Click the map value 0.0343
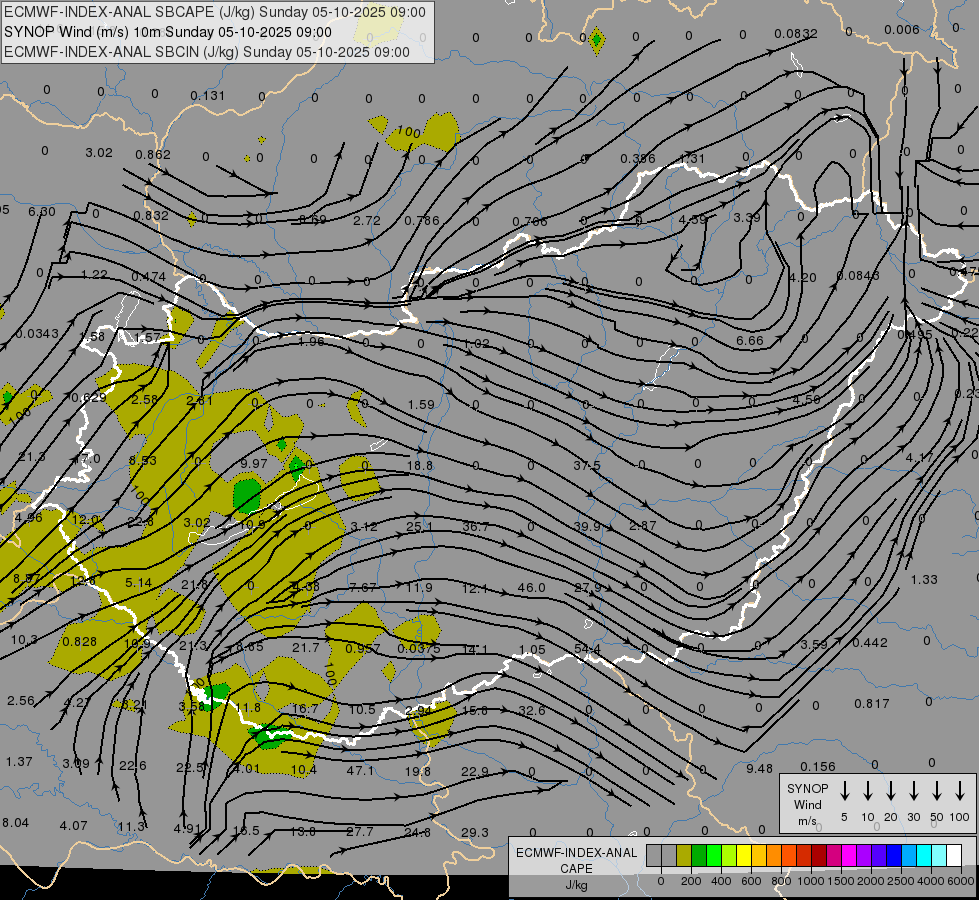The width and height of the screenshot is (979, 900). (x=37, y=334)
